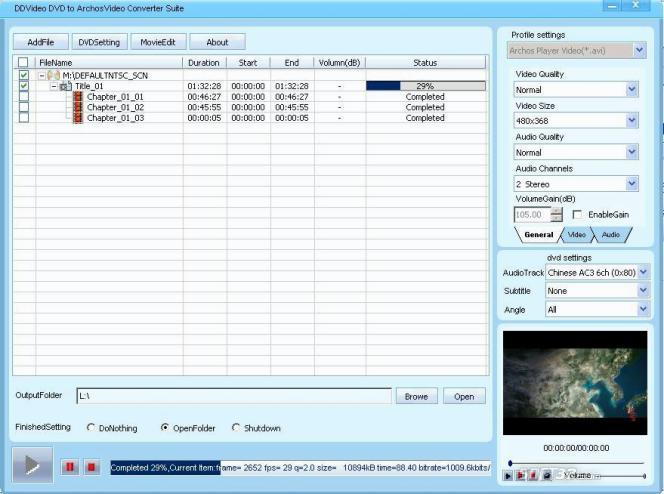Click the Browe button for the output folder
This screenshot has width=664, height=494.
click(x=417, y=396)
